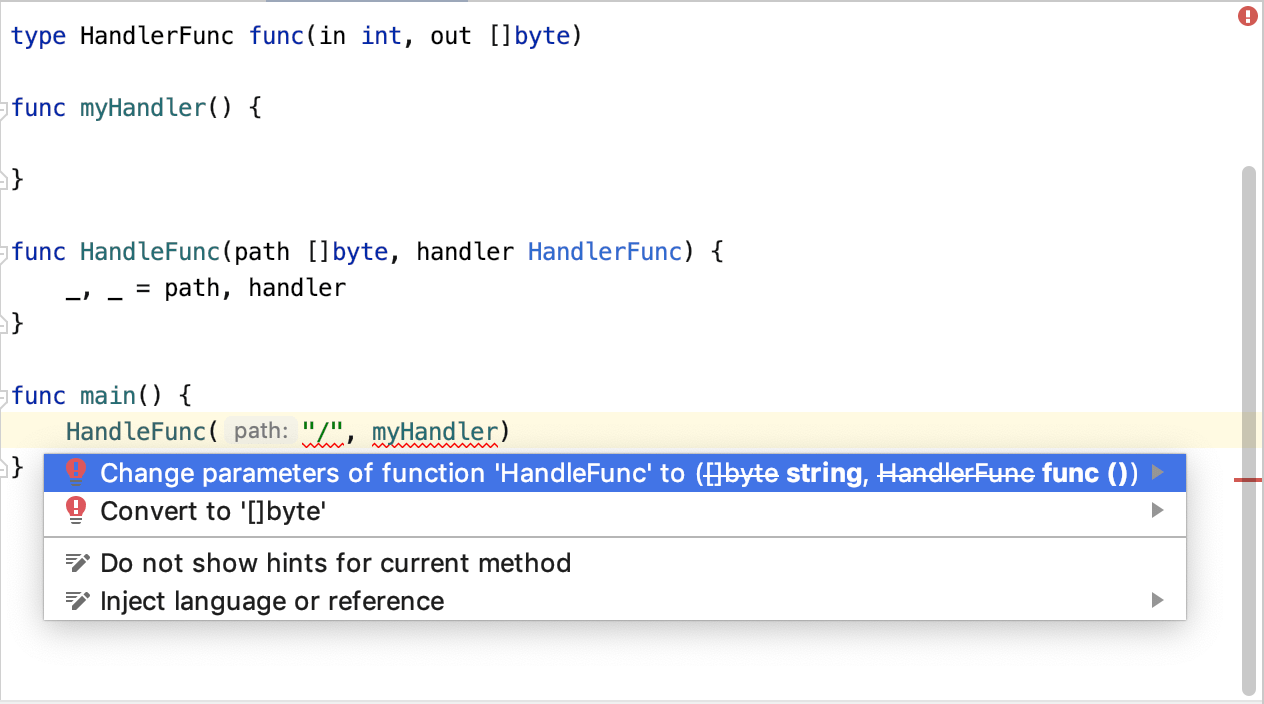This screenshot has width=1264, height=704.
Task: Click the fold marker beside 'func HandleFunc'
Action: coord(5,252)
